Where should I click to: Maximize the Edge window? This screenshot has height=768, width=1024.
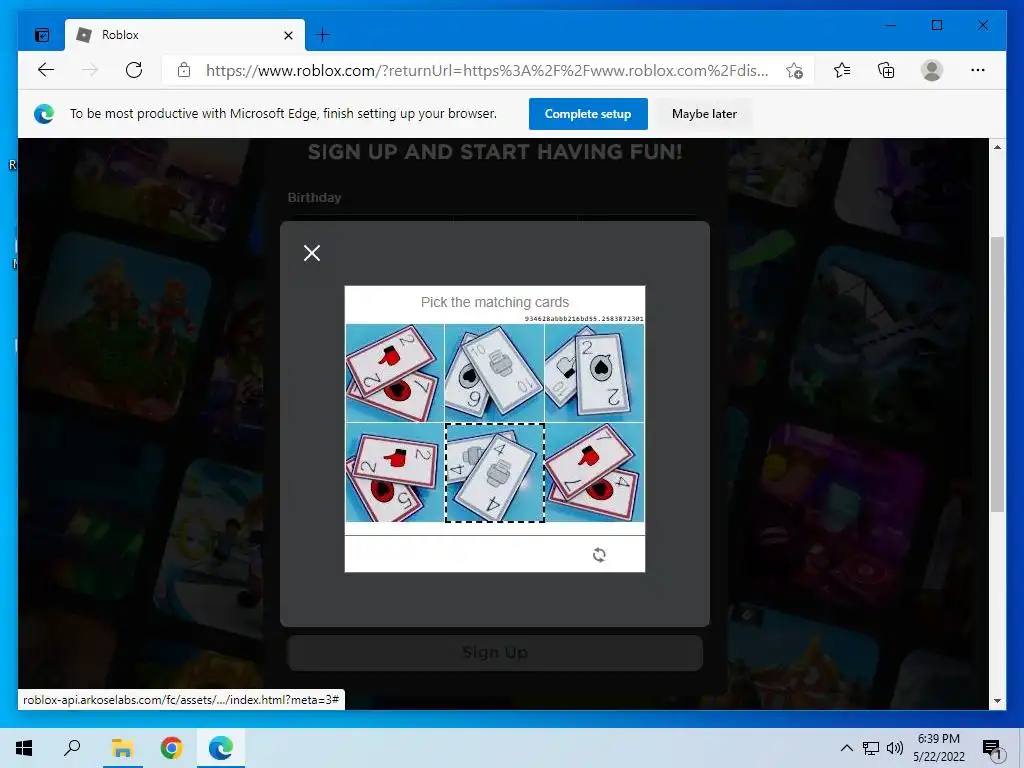pos(937,25)
